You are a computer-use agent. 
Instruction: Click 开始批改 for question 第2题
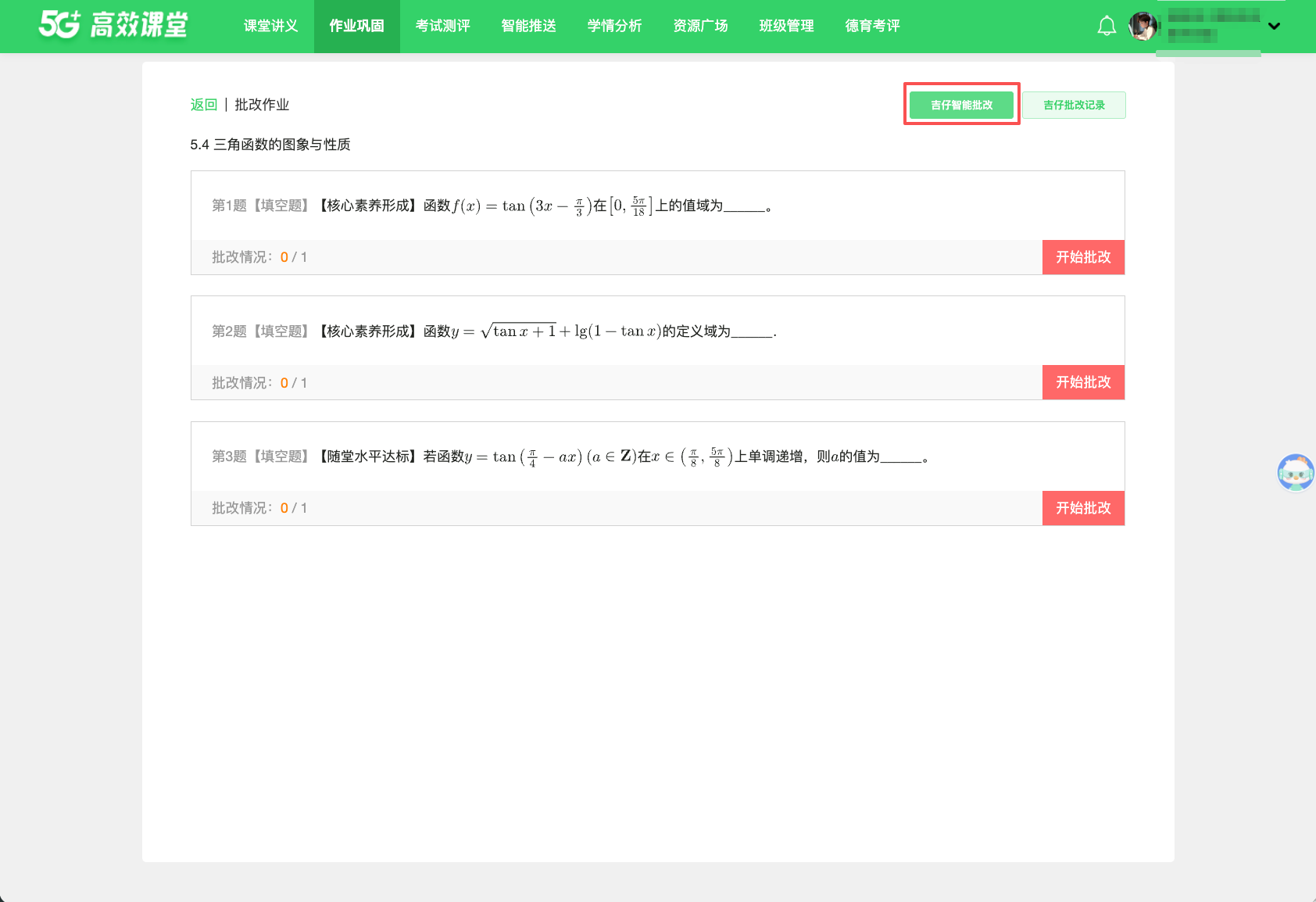click(x=1083, y=382)
